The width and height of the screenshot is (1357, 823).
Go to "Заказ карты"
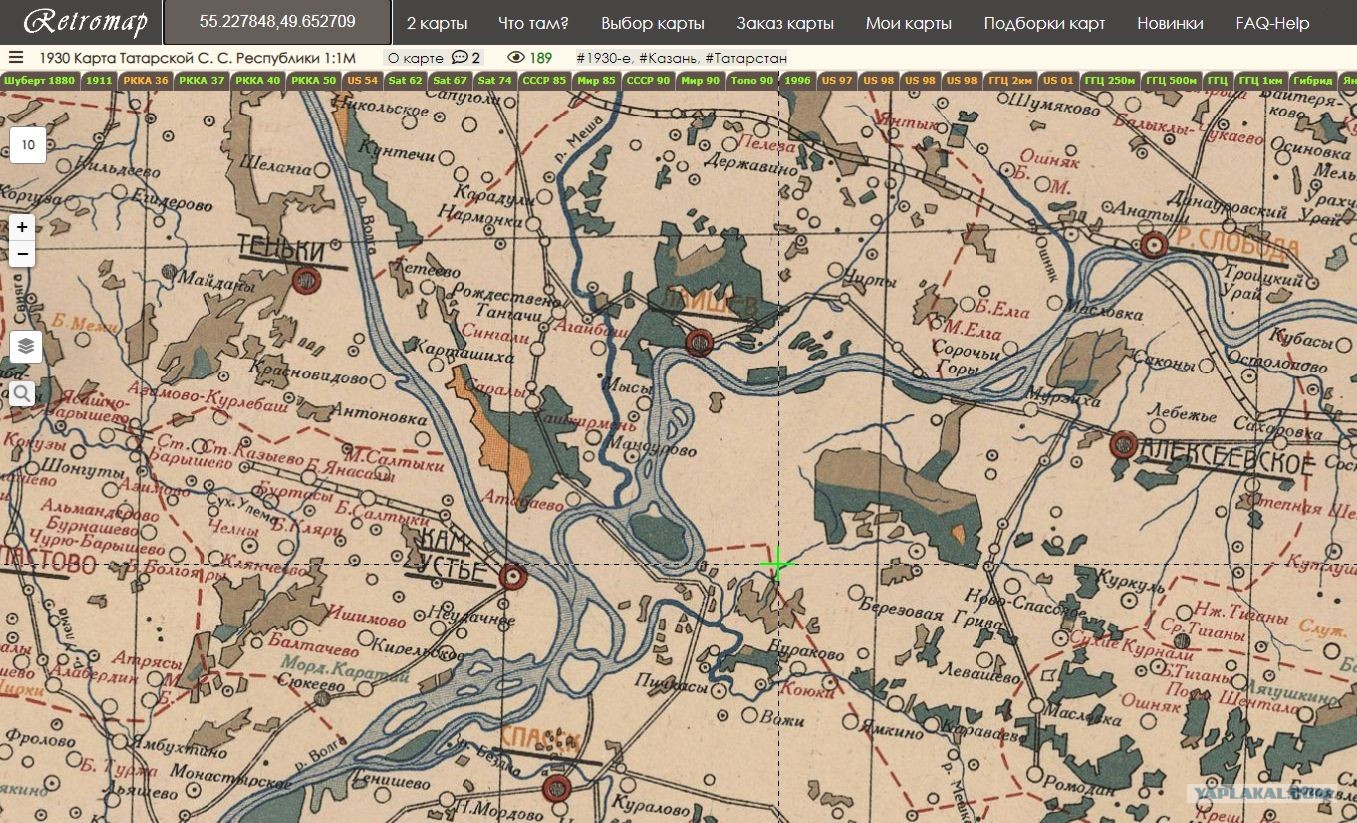(x=785, y=23)
